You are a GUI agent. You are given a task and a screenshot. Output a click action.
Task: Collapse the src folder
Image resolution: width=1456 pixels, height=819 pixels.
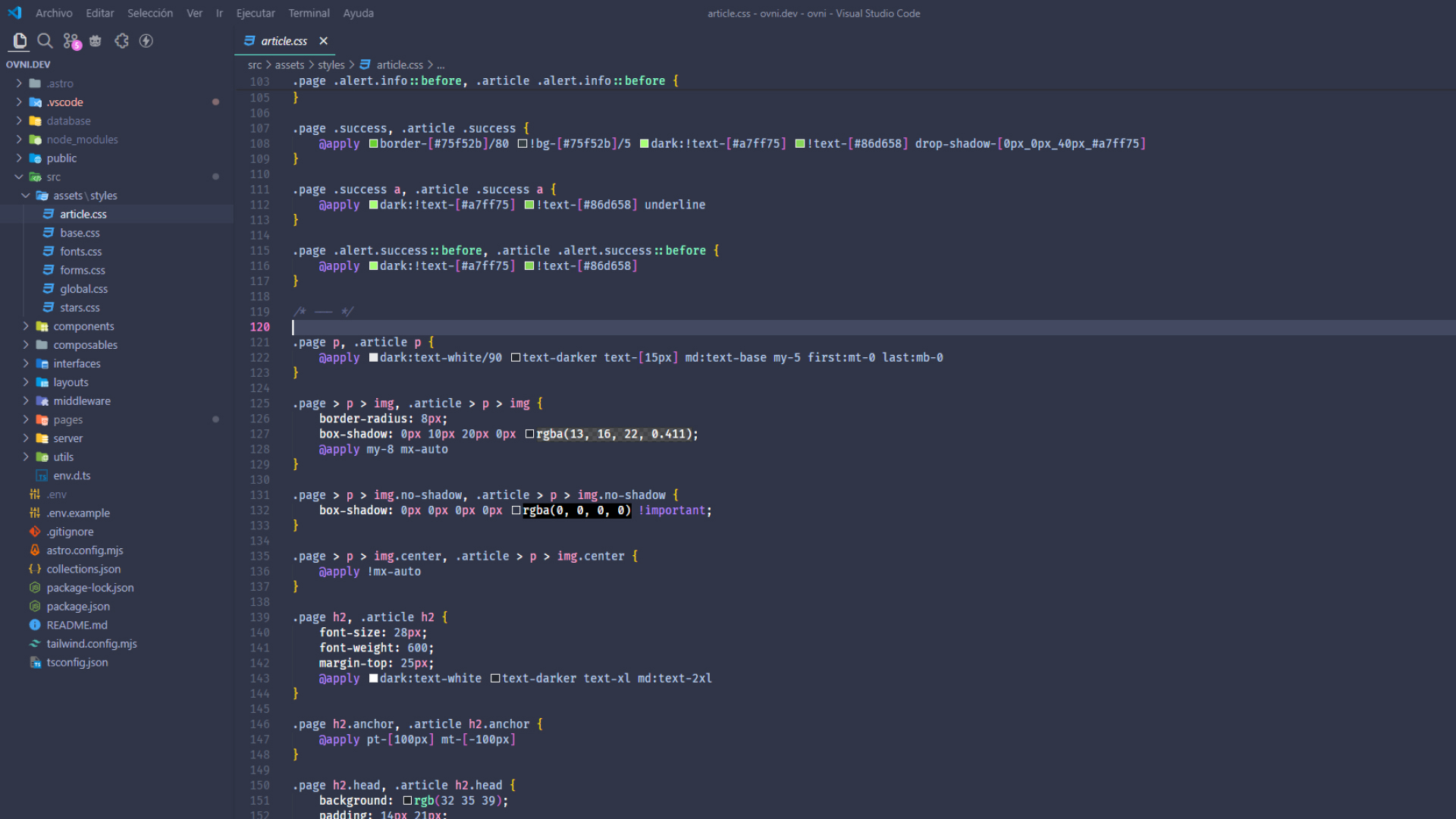(x=19, y=177)
